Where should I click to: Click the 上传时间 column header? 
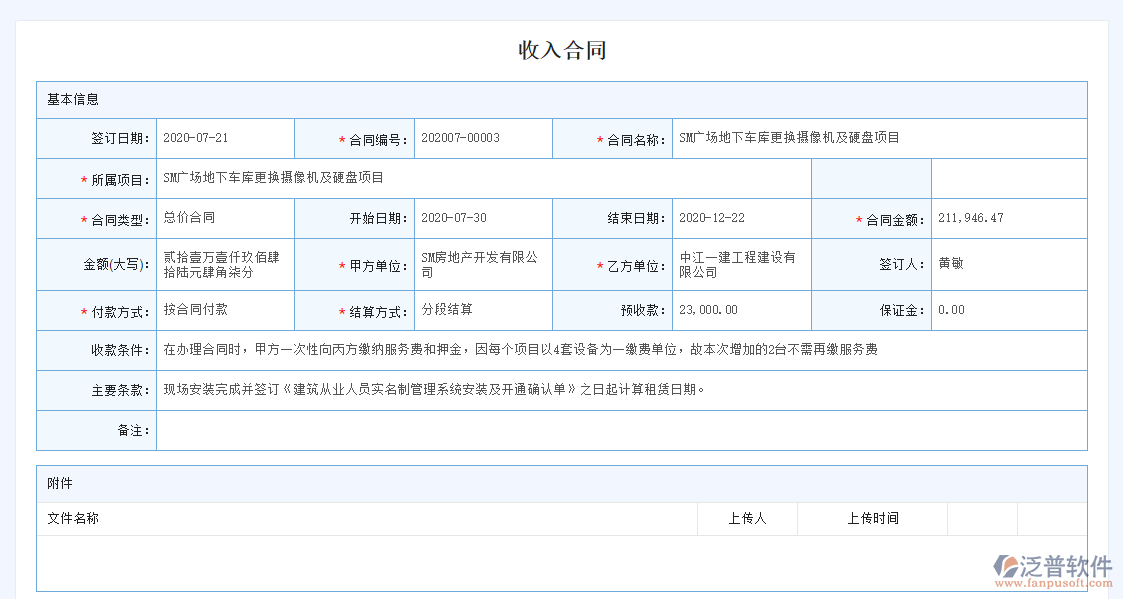tap(872, 518)
